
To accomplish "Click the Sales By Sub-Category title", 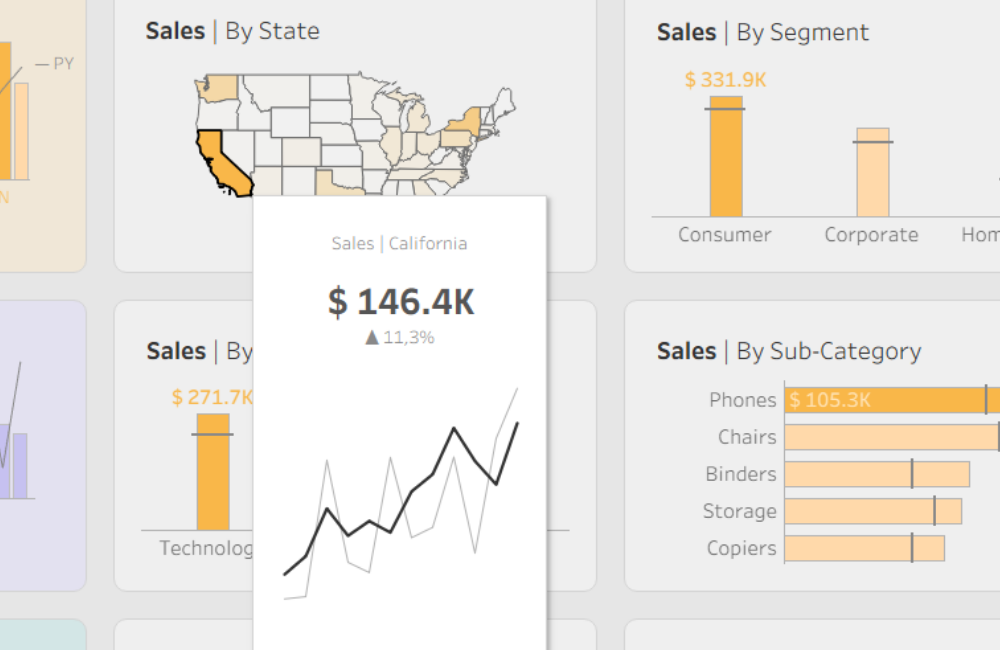I will coord(788,351).
